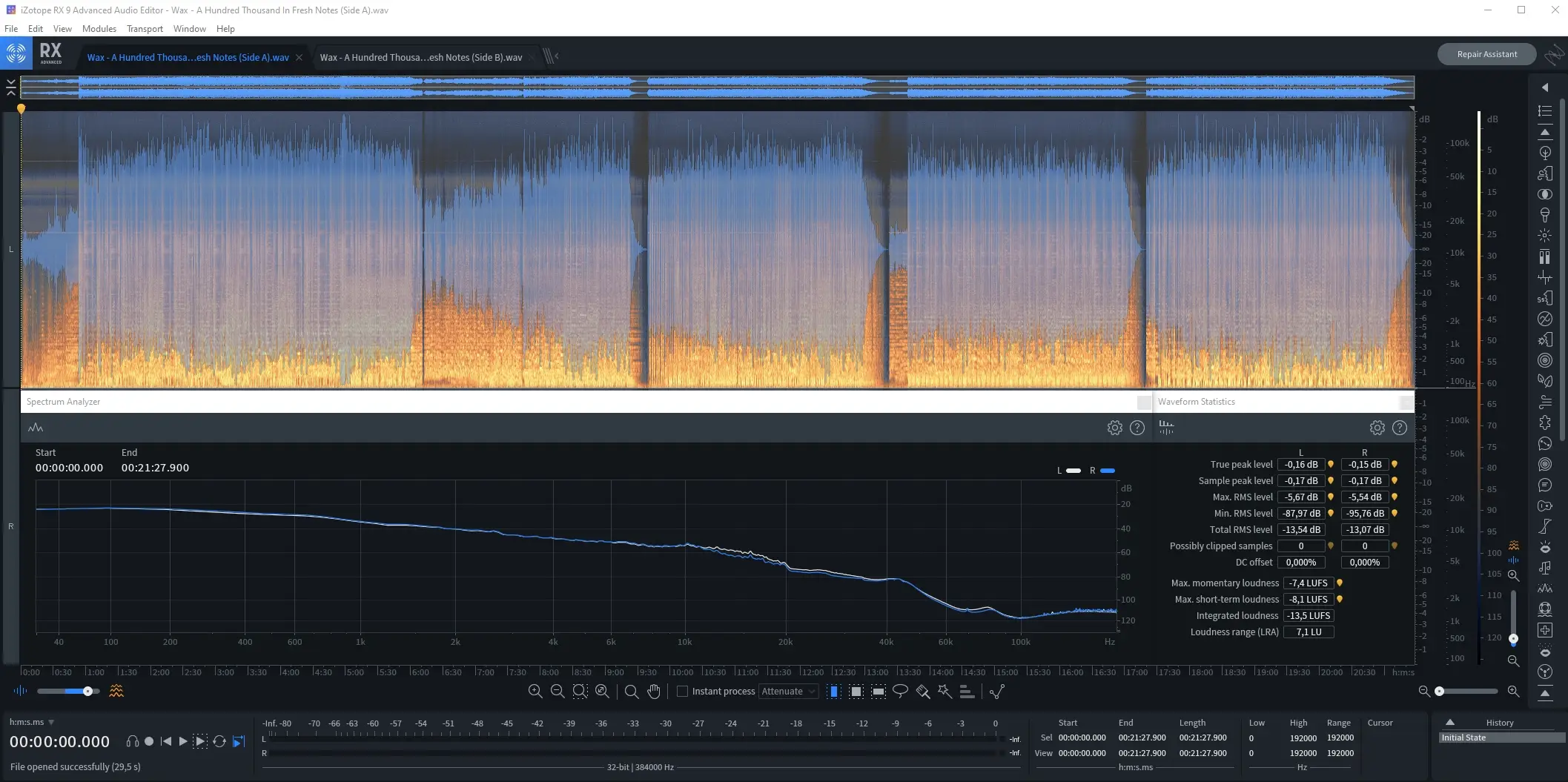Zoom to selection with the dashed magnifier

point(580,691)
